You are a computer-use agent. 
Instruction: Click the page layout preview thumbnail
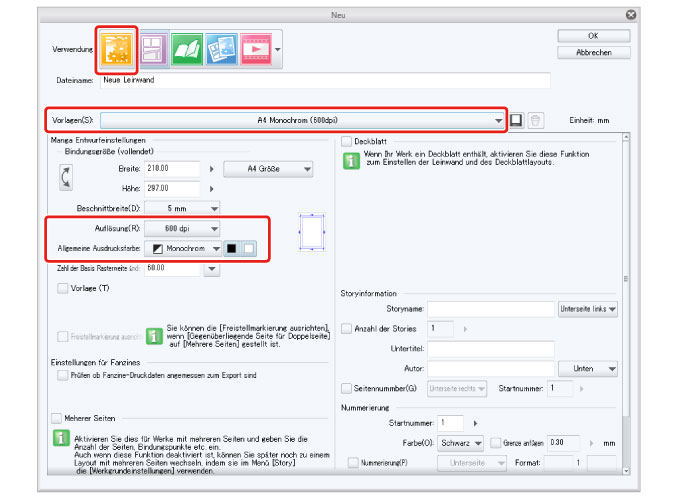(x=312, y=232)
